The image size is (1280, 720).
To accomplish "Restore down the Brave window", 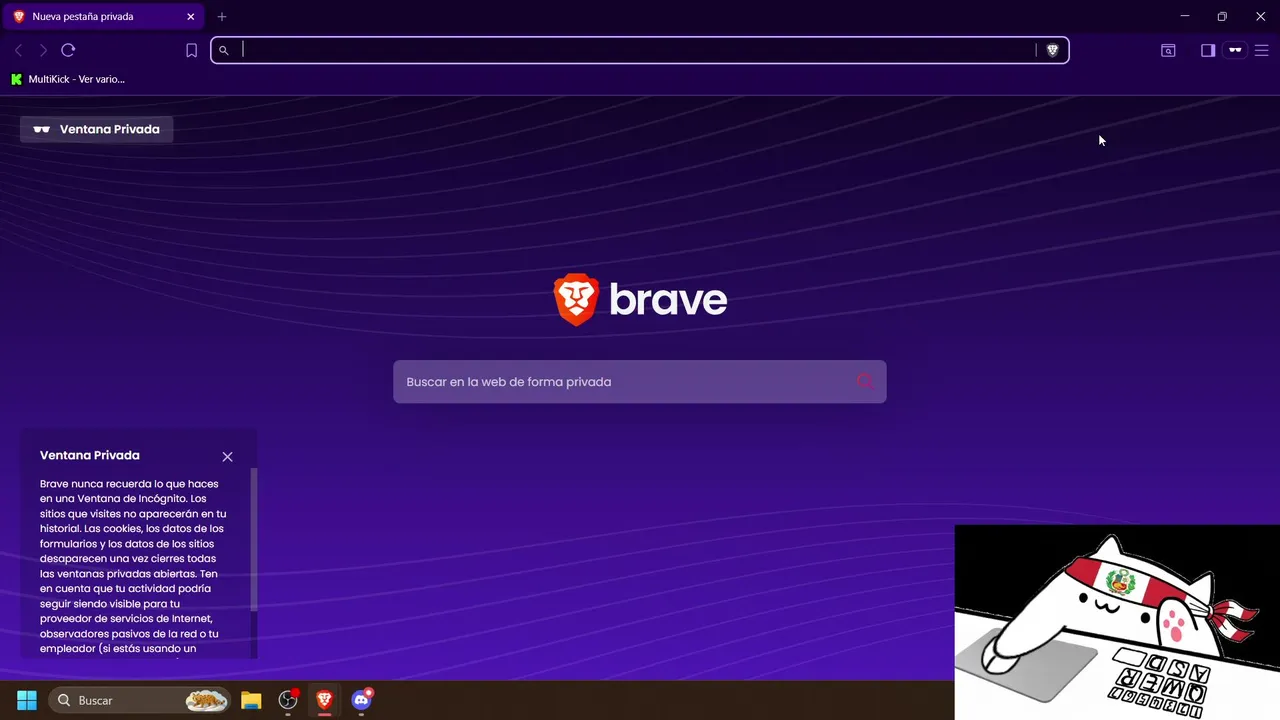I will tap(1222, 16).
